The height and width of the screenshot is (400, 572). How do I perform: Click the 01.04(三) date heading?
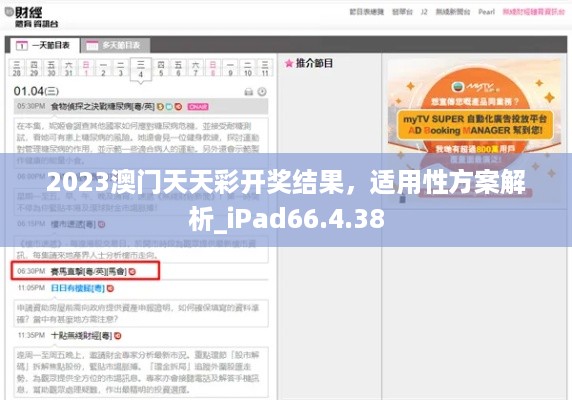tap(36, 91)
